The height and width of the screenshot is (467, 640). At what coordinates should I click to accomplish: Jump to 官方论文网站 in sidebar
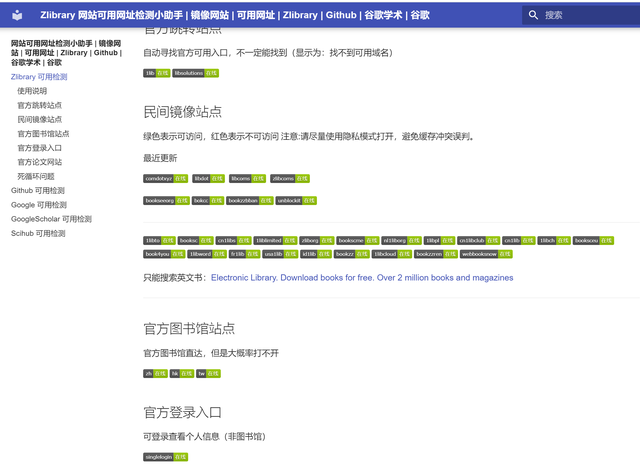[x=39, y=162]
